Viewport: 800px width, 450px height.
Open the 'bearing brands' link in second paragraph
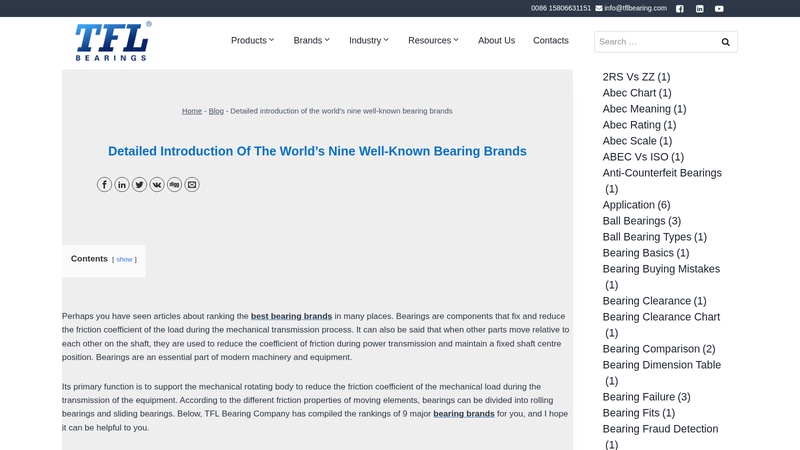click(464, 414)
